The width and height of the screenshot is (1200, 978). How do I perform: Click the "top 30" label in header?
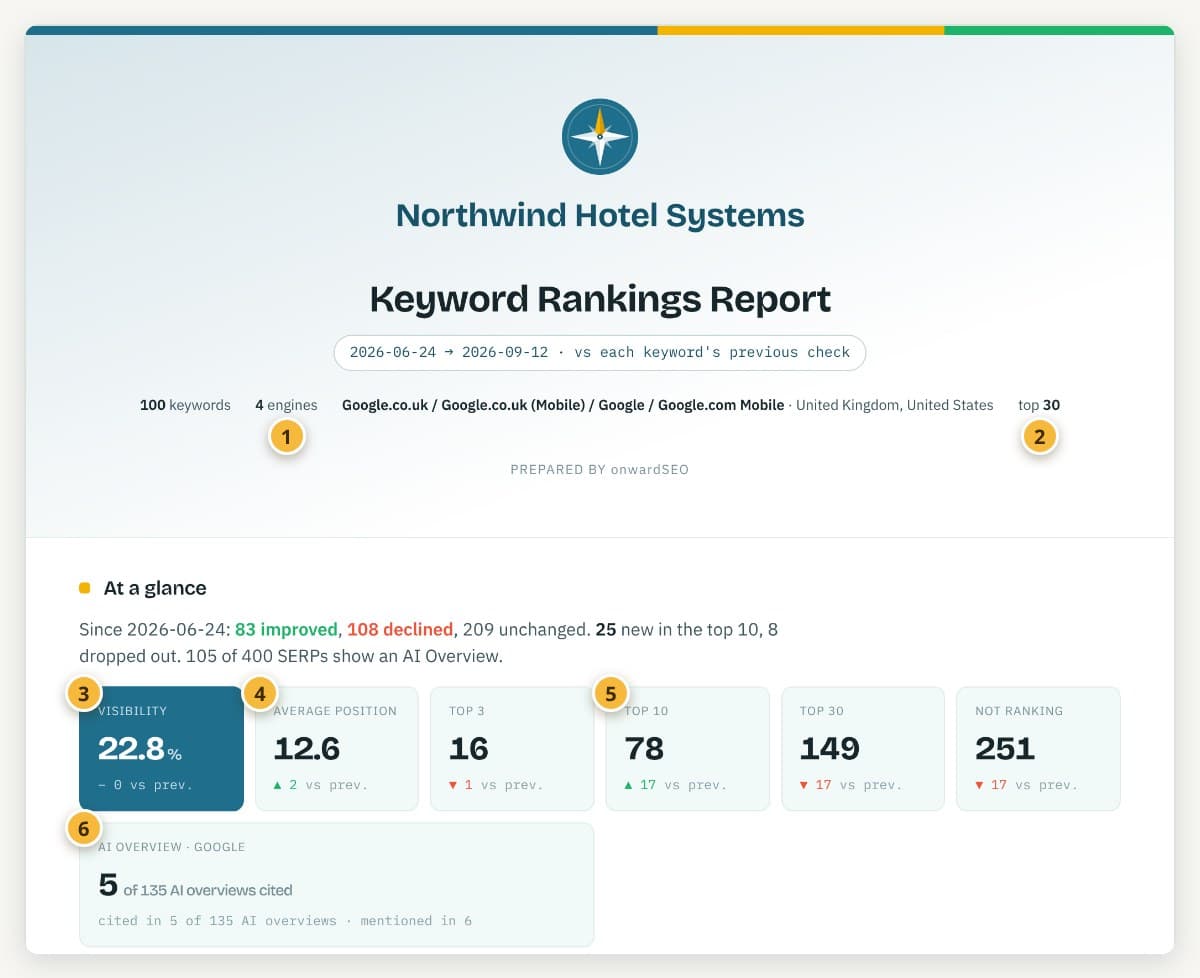coord(1039,405)
